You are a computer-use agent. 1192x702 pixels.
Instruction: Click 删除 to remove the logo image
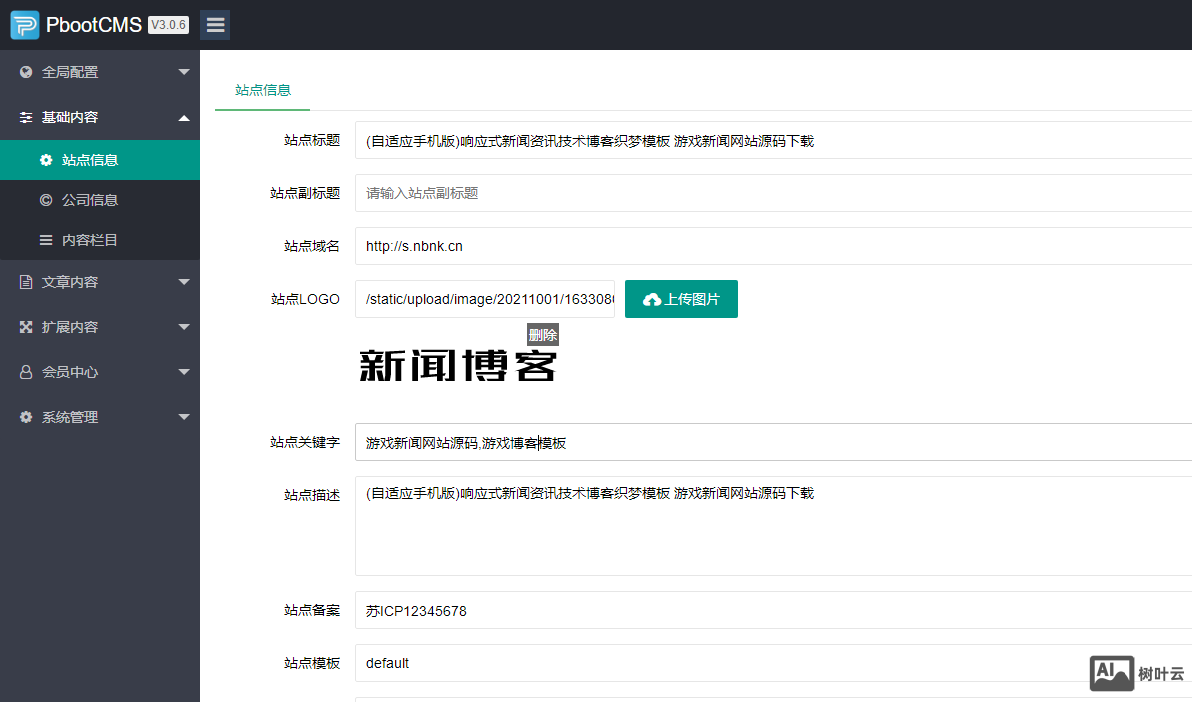tap(543, 335)
